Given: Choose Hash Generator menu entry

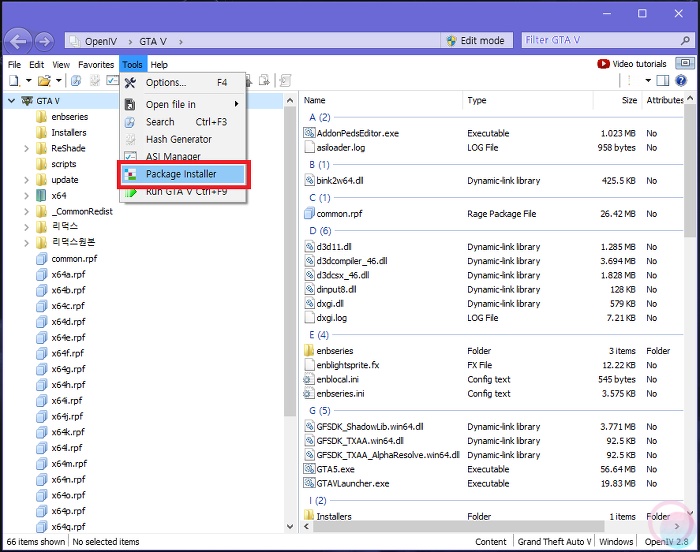Looking at the screenshot, I should pos(183,139).
